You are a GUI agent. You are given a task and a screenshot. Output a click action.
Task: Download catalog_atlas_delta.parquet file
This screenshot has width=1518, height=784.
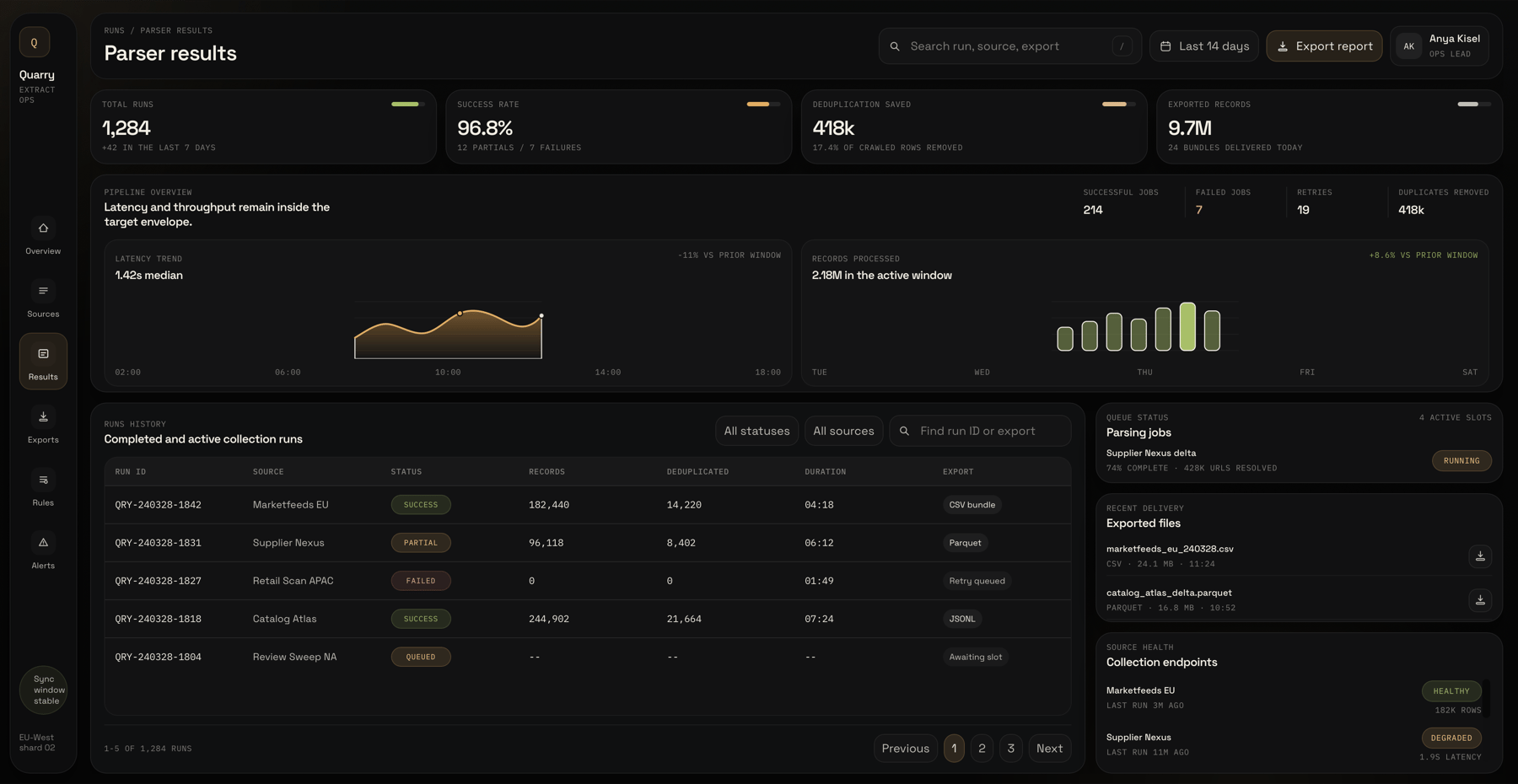(1480, 600)
